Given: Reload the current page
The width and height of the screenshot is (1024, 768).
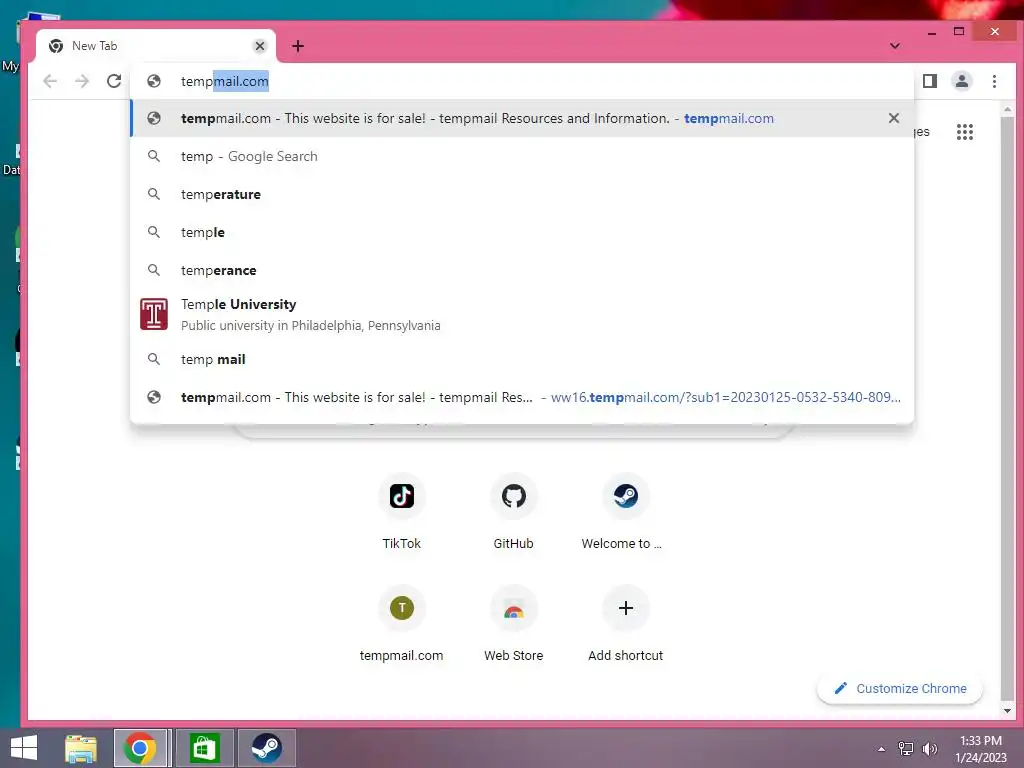Looking at the screenshot, I should [114, 81].
